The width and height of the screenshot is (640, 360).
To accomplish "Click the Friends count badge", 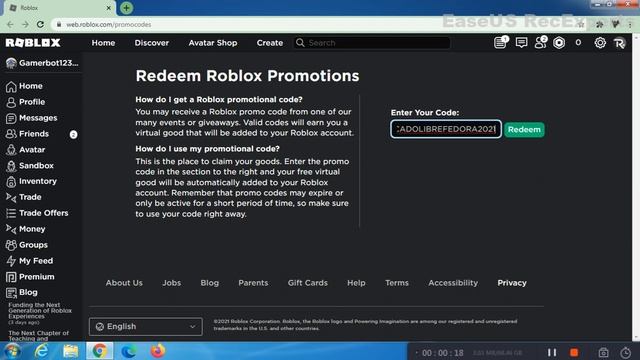I will pyautogui.click(x=73, y=134).
